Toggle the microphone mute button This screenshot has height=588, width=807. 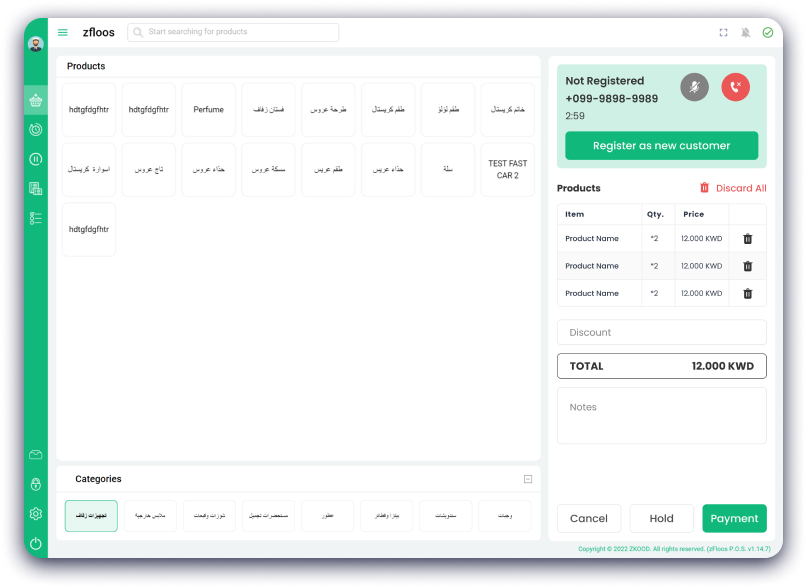pyautogui.click(x=694, y=87)
